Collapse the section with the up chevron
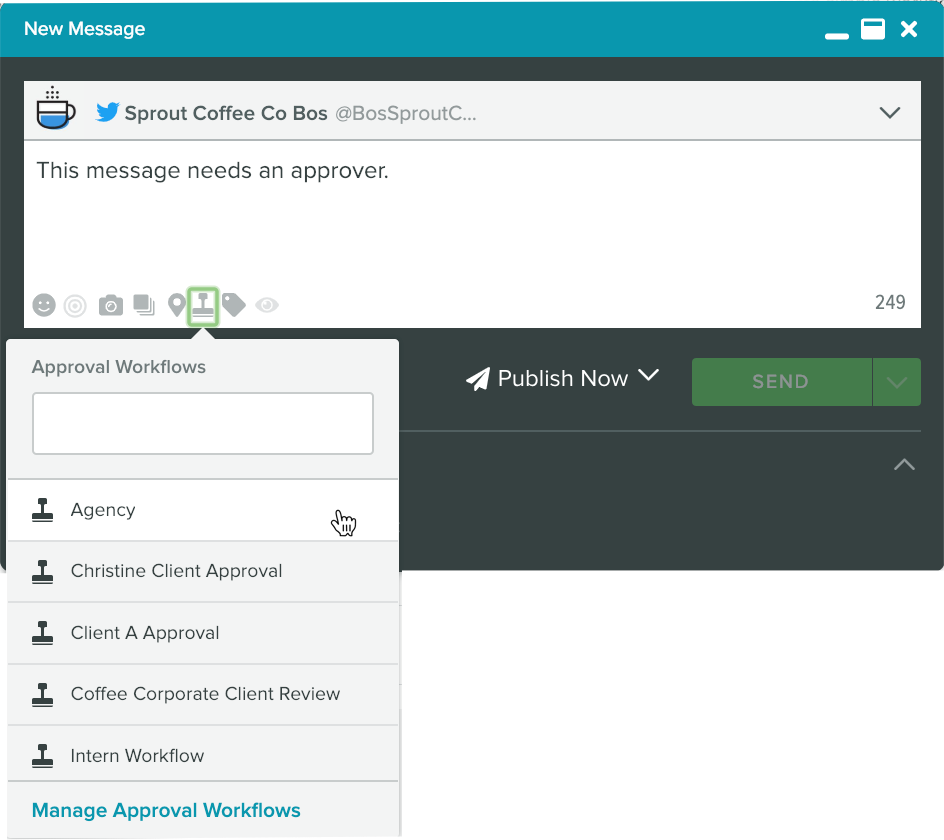 pos(904,464)
